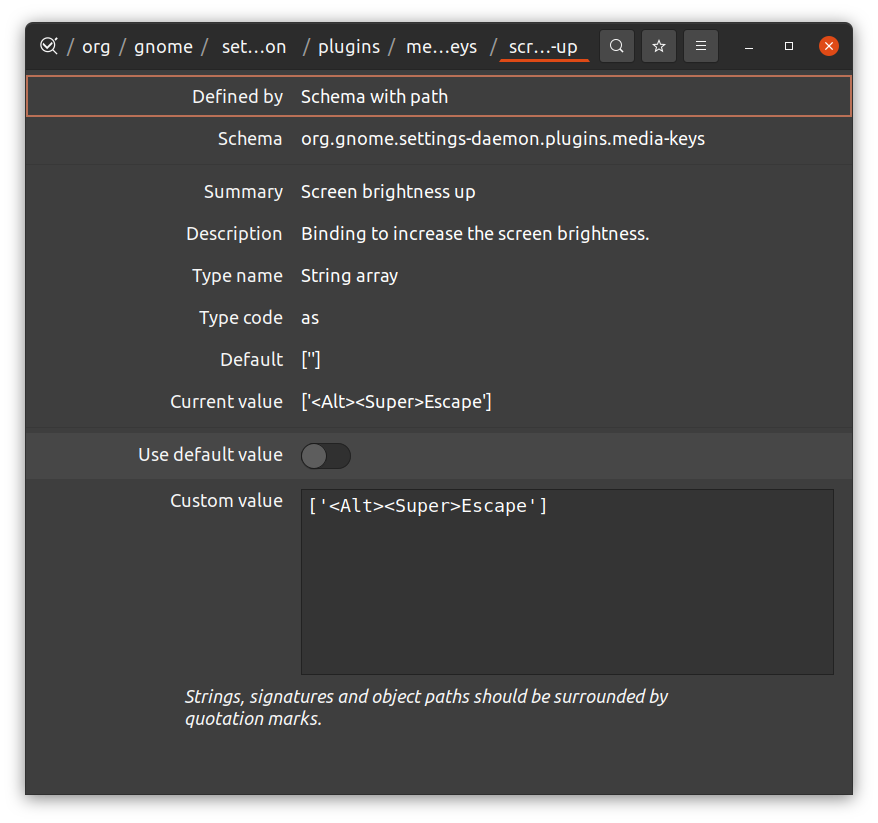This screenshot has width=878, height=823.
Task: Click the current 'scr…-up' key segment
Action: pos(543,47)
